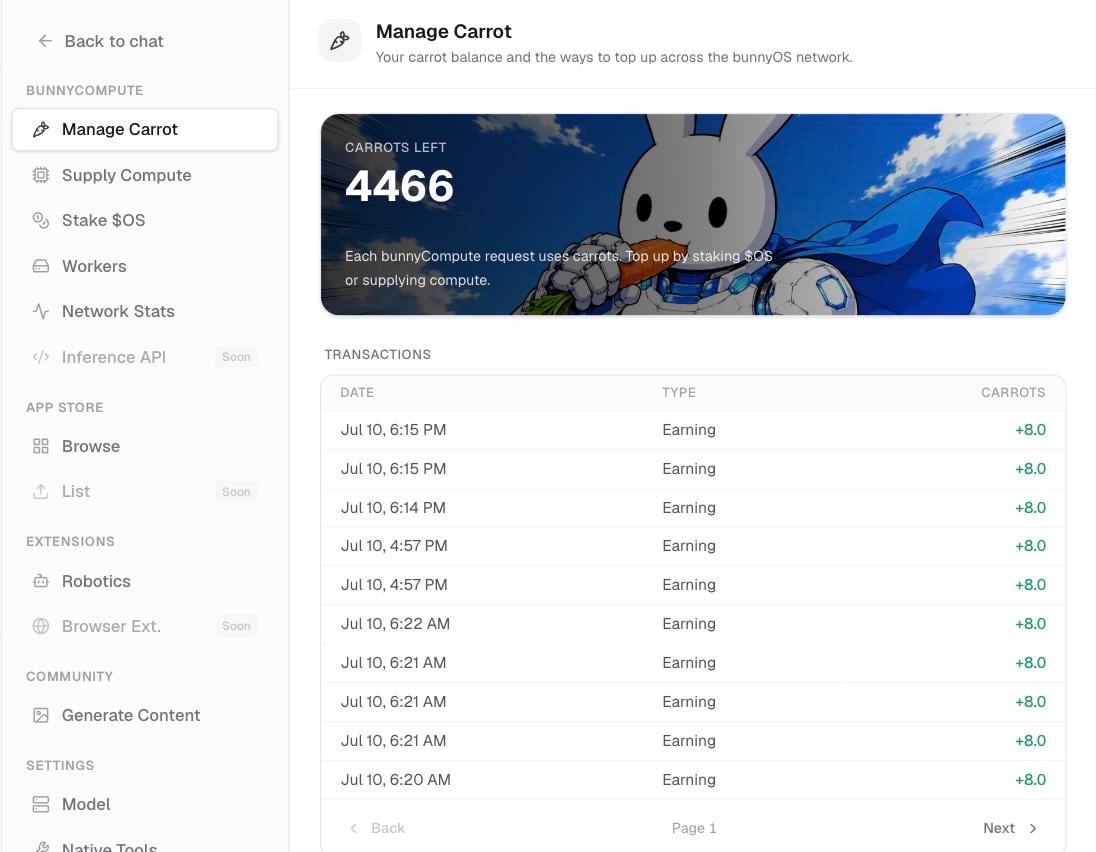Open the Supply Compute section

click(145, 175)
